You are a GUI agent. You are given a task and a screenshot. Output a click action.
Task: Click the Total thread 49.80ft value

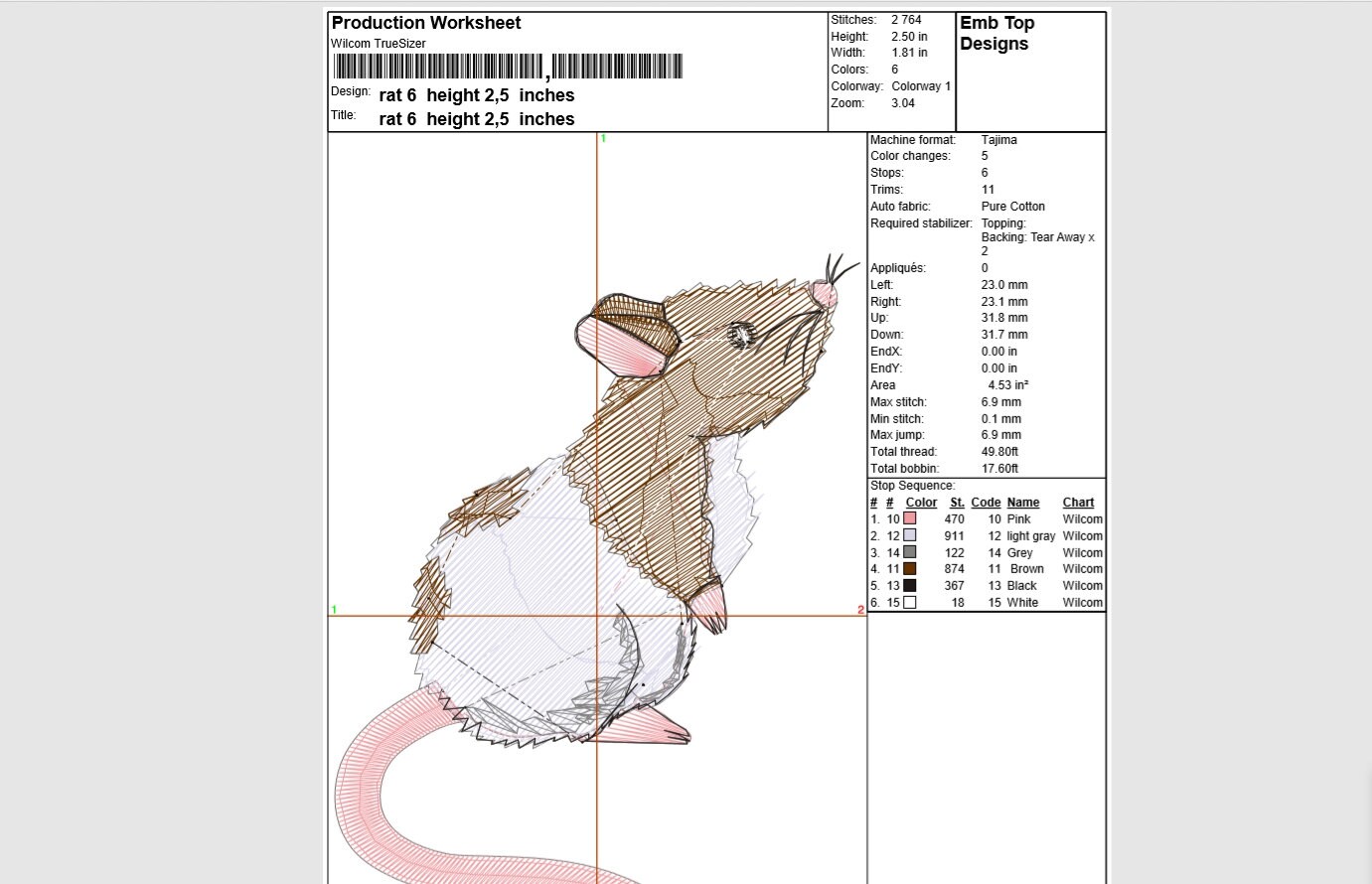click(x=1000, y=451)
